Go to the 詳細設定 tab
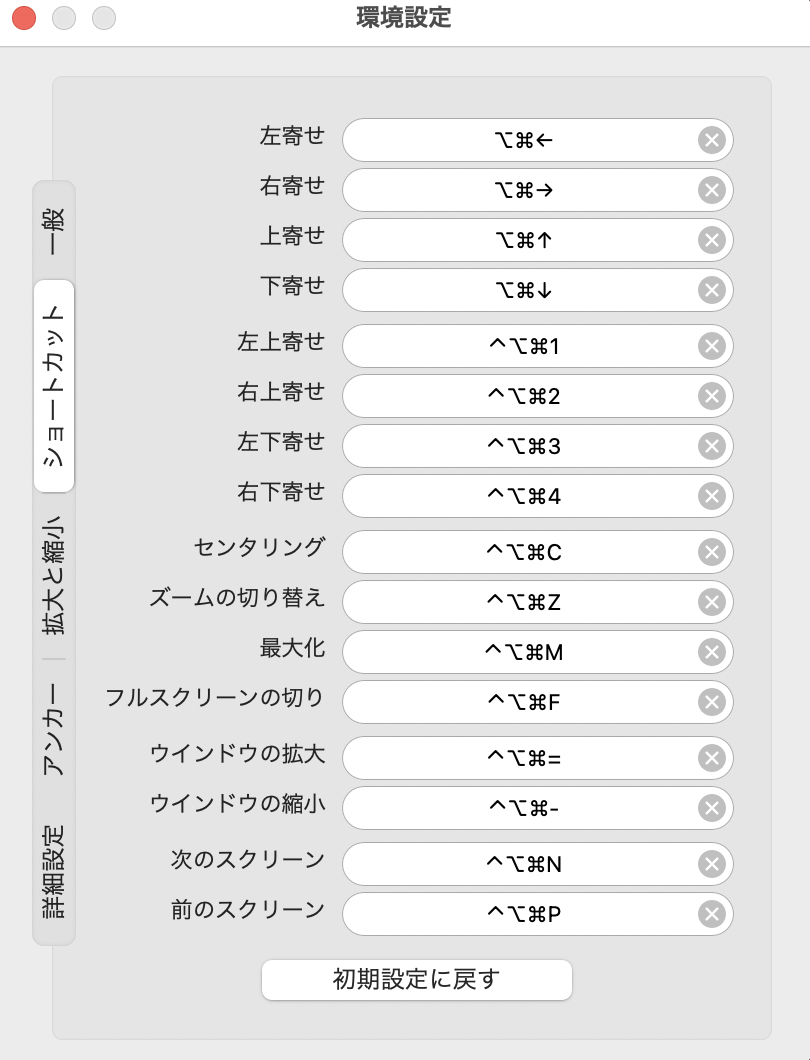The width and height of the screenshot is (810, 1060). 54,872
